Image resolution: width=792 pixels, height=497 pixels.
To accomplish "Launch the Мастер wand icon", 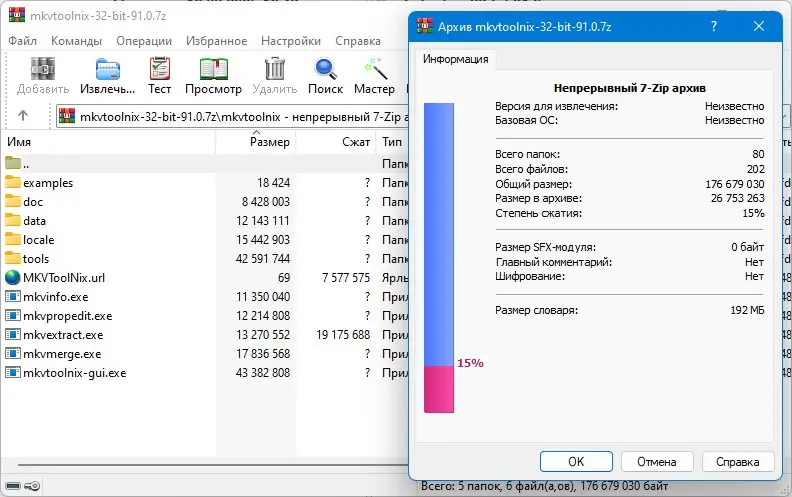I will [x=375, y=69].
